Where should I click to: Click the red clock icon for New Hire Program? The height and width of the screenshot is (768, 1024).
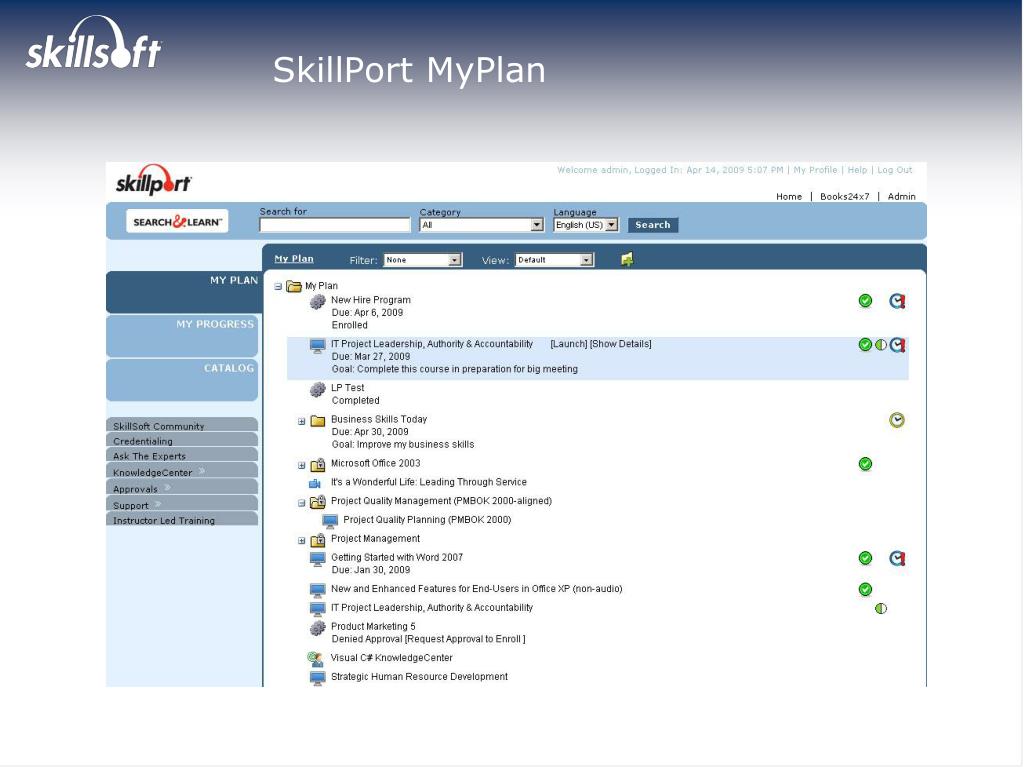click(x=897, y=300)
